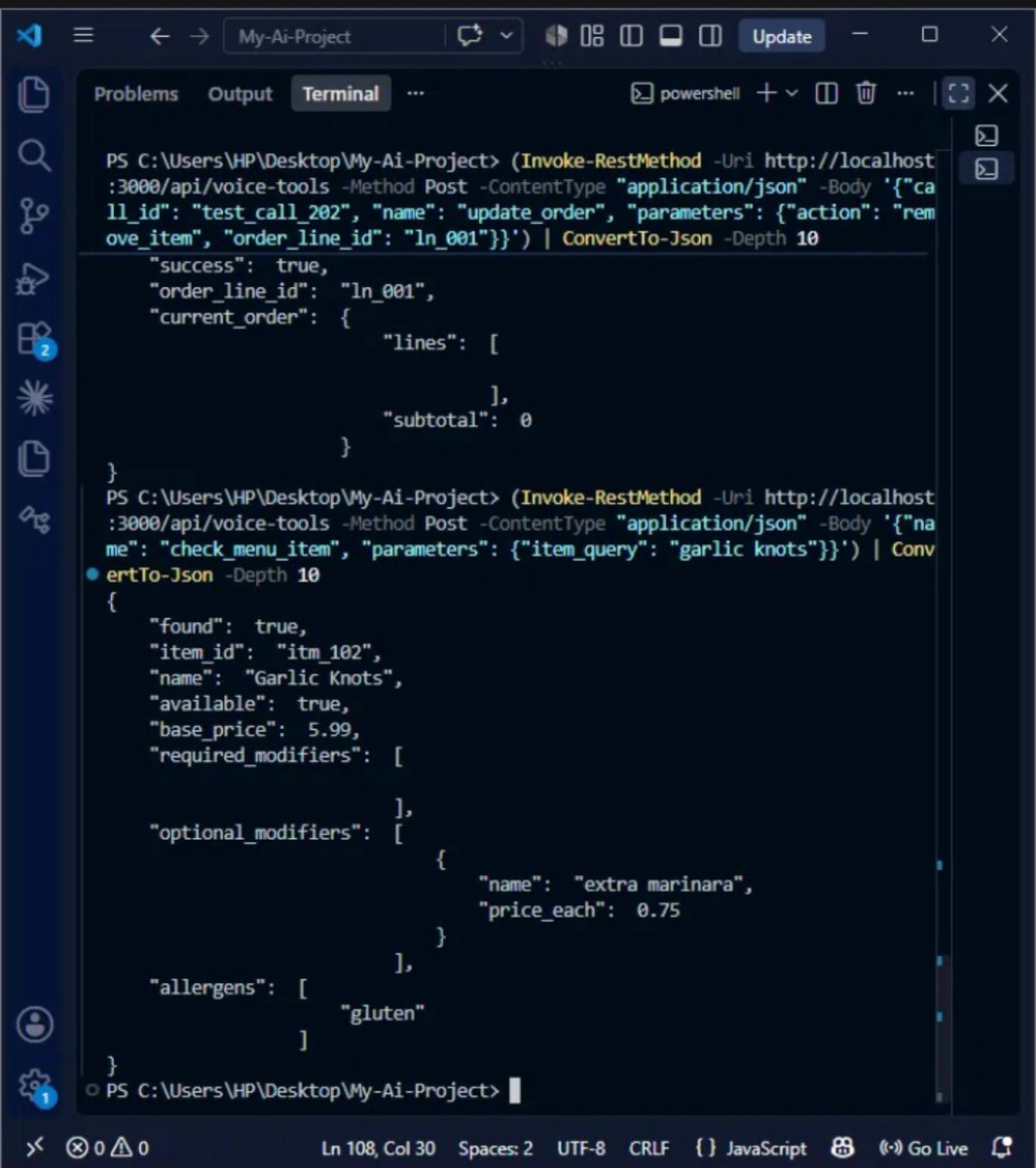The width and height of the screenshot is (1036, 1168).
Task: Open the launch profile dropdown next to plus
Action: (792, 93)
